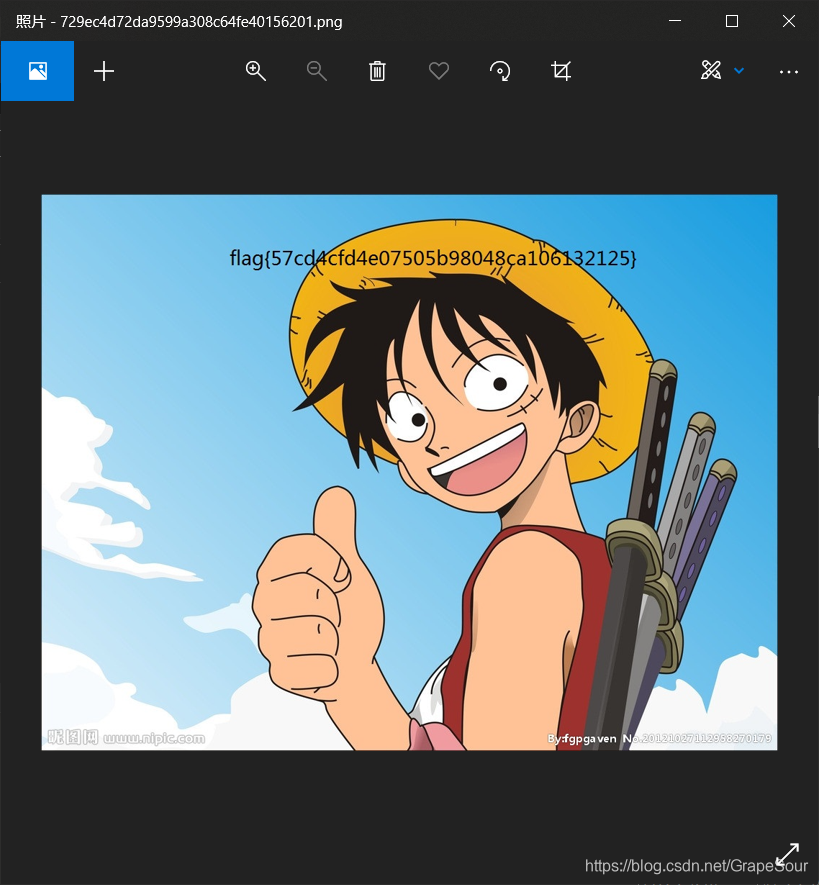This screenshot has height=885, width=819.
Task: Zoom out with the magnifier minus icon
Action: coord(317,71)
